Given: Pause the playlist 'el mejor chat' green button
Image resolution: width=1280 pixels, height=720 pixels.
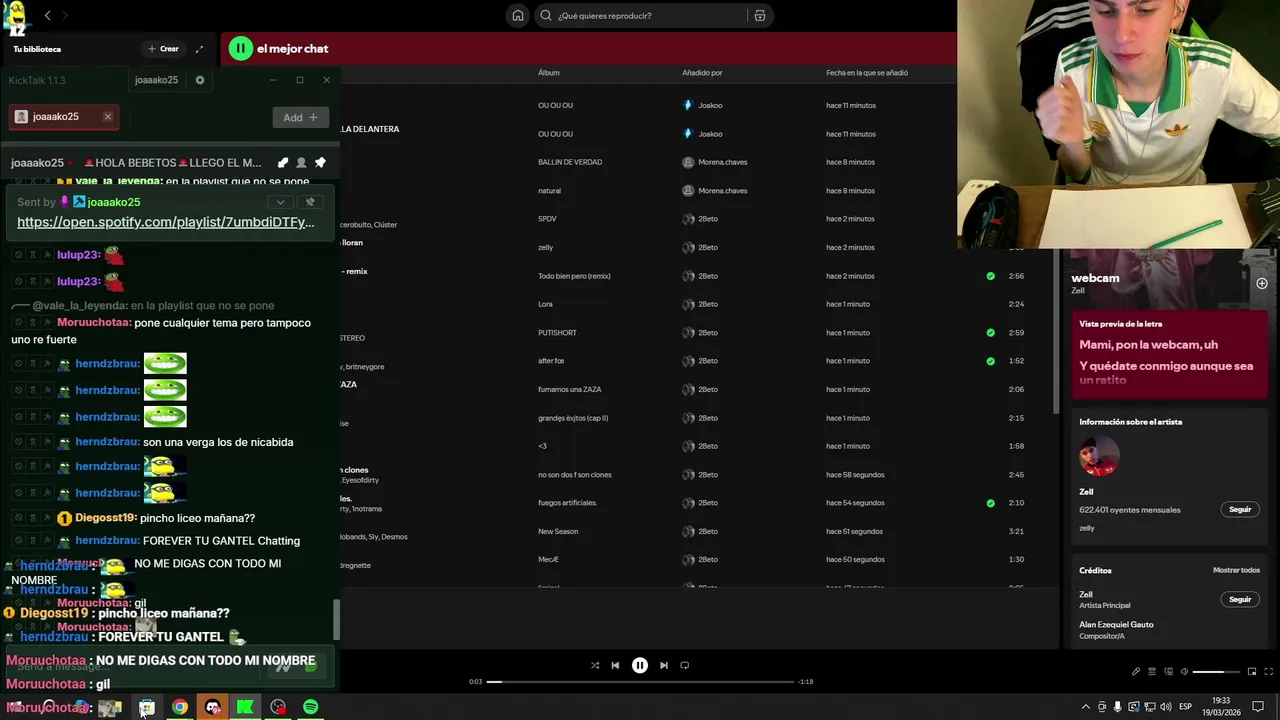Looking at the screenshot, I should tap(240, 48).
